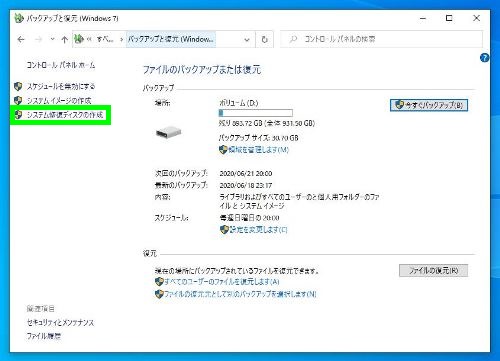Viewport: 500px width, 361px height.
Task: Open 領域を管理します(M) link
Action: pos(259,150)
